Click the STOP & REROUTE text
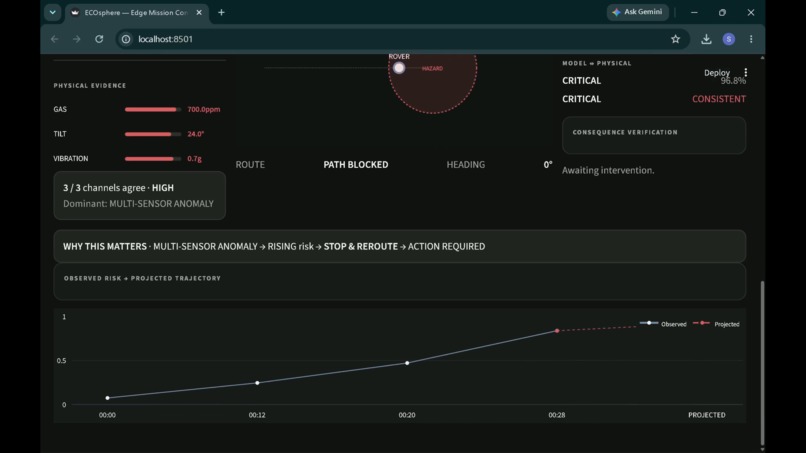The height and width of the screenshot is (453, 806). pos(360,246)
